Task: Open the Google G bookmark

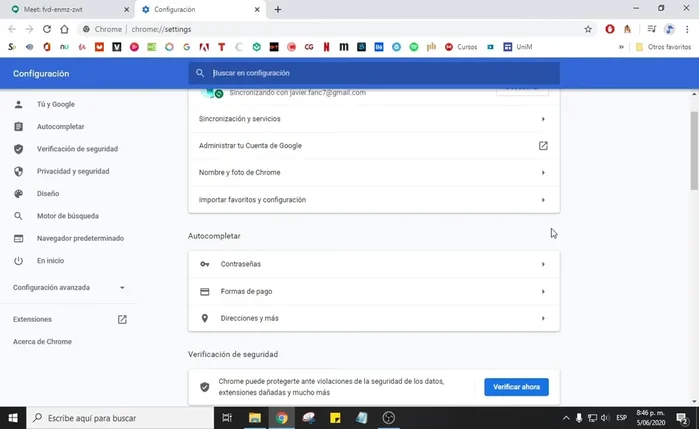Action: coord(186,47)
